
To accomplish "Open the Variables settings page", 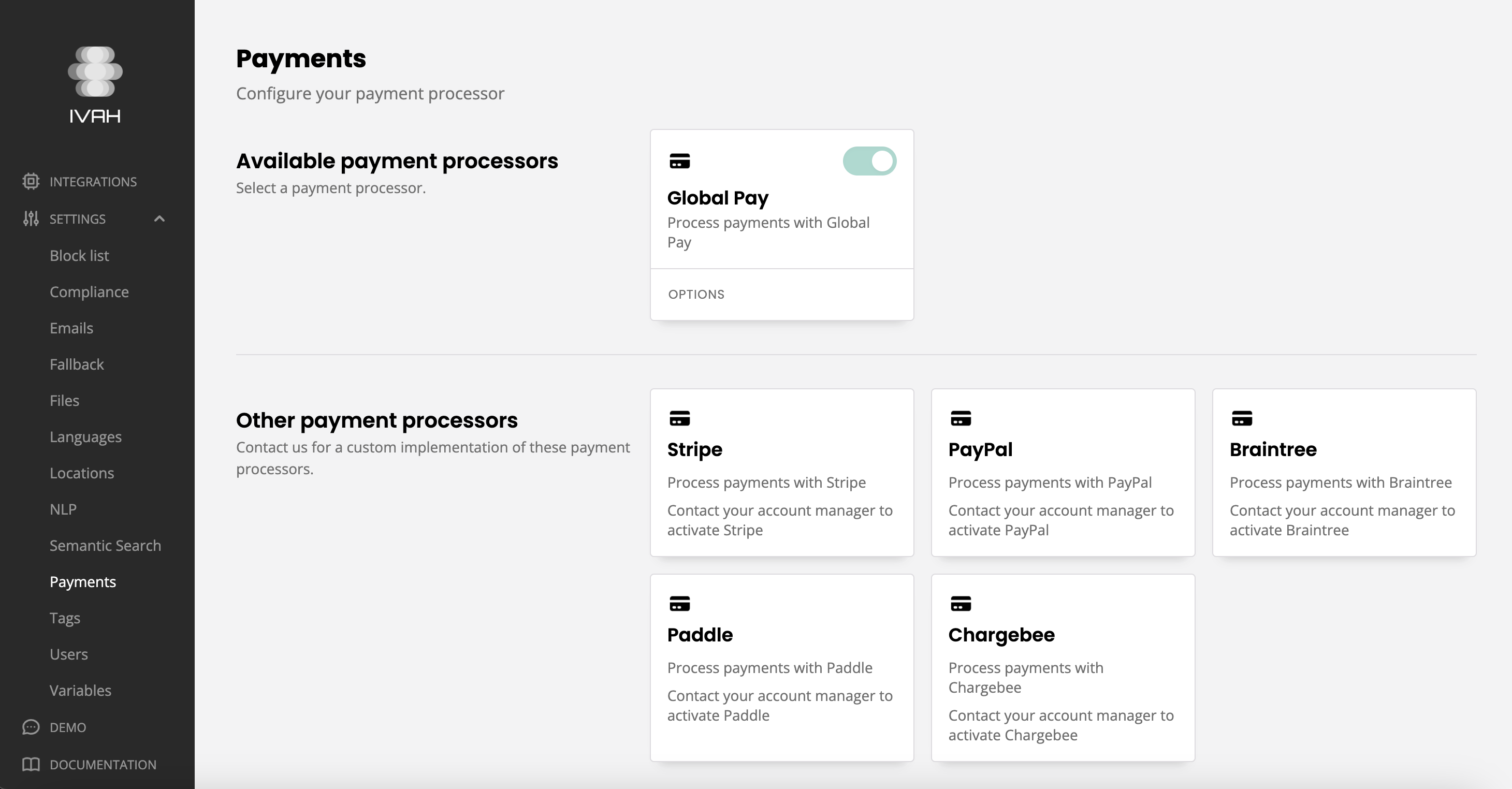I will point(80,691).
